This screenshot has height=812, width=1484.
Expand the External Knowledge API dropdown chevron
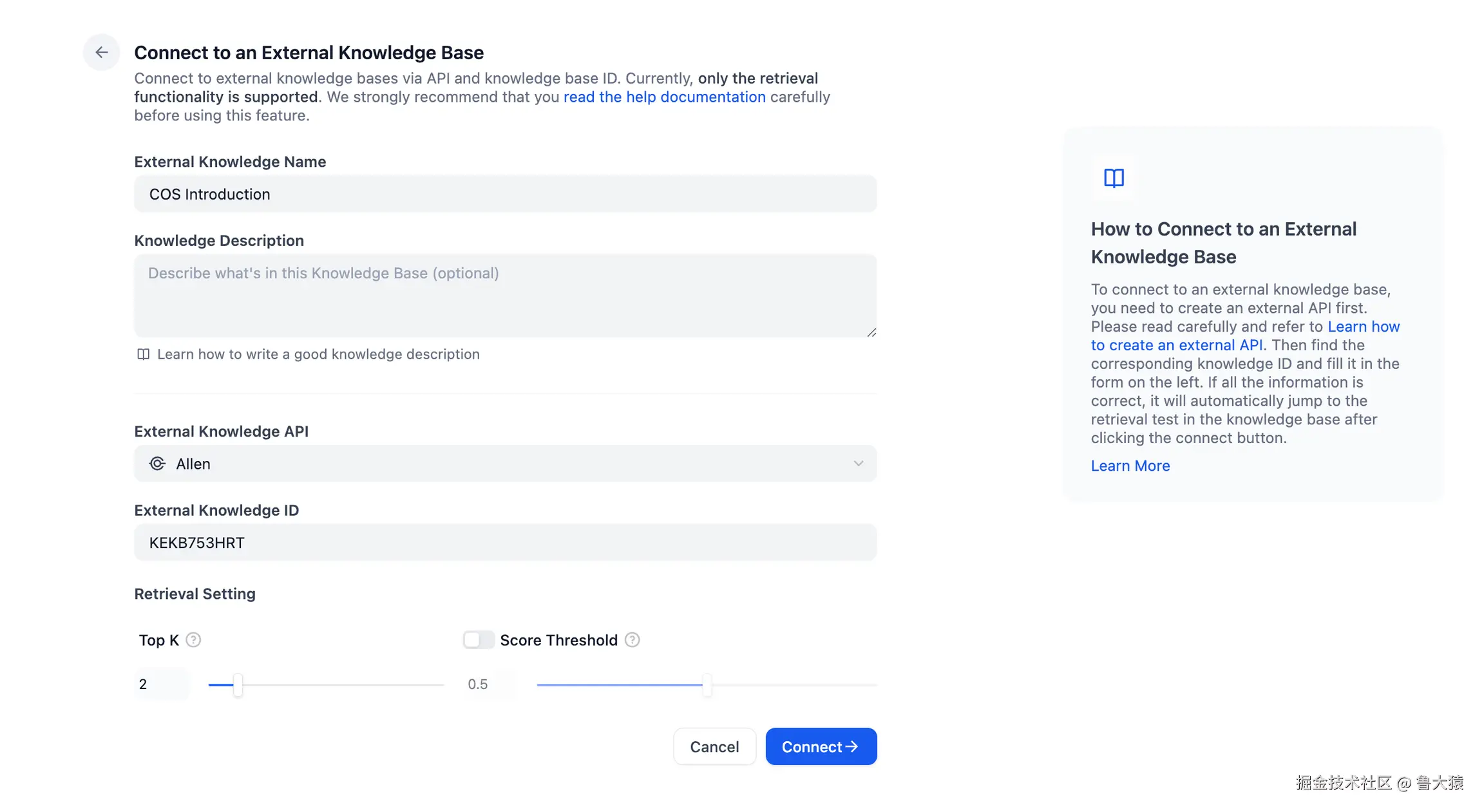pos(858,464)
